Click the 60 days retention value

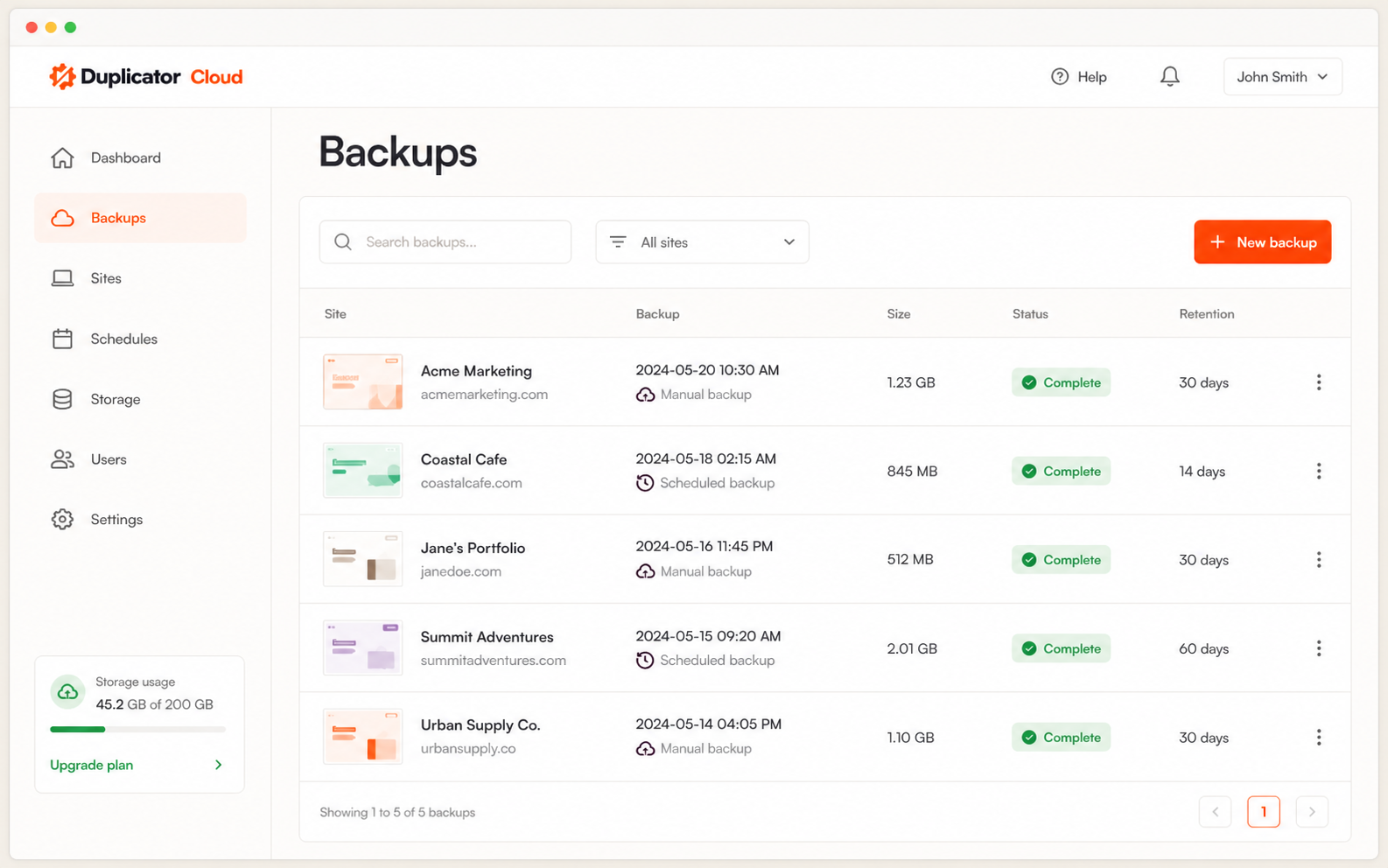click(1203, 648)
